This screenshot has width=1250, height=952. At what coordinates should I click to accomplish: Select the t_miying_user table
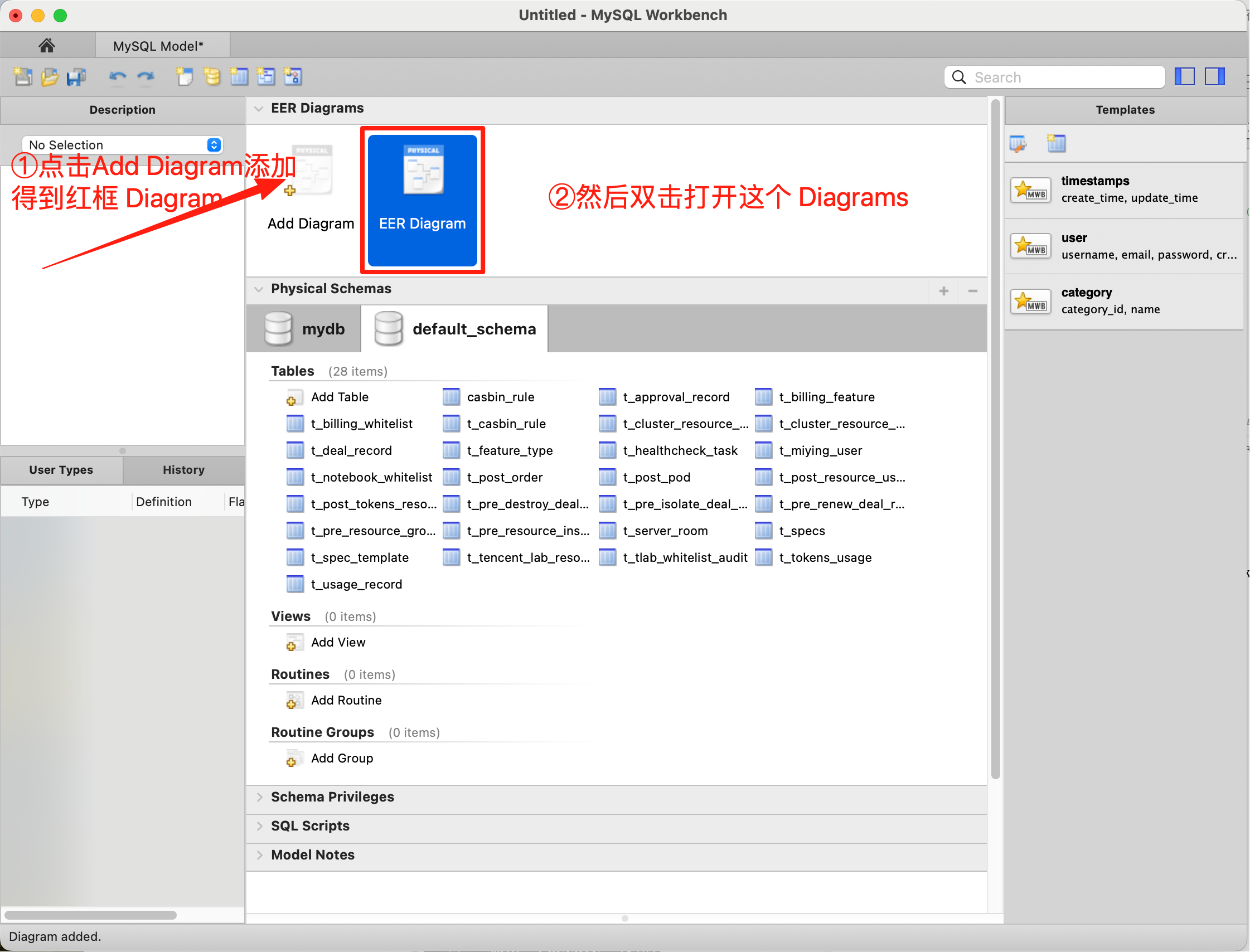[809, 450]
